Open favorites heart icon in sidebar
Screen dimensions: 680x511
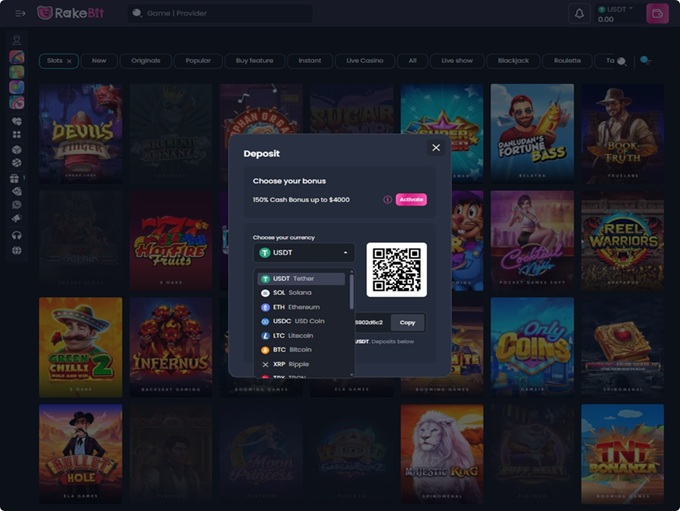[x=17, y=121]
